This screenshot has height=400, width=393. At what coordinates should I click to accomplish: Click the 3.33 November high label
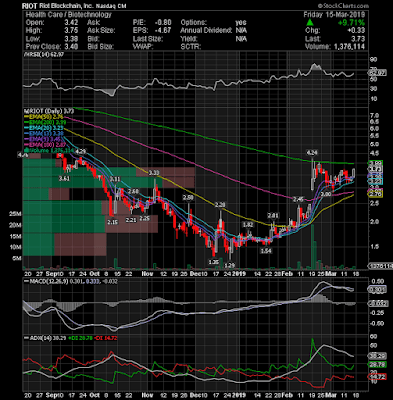click(x=154, y=173)
